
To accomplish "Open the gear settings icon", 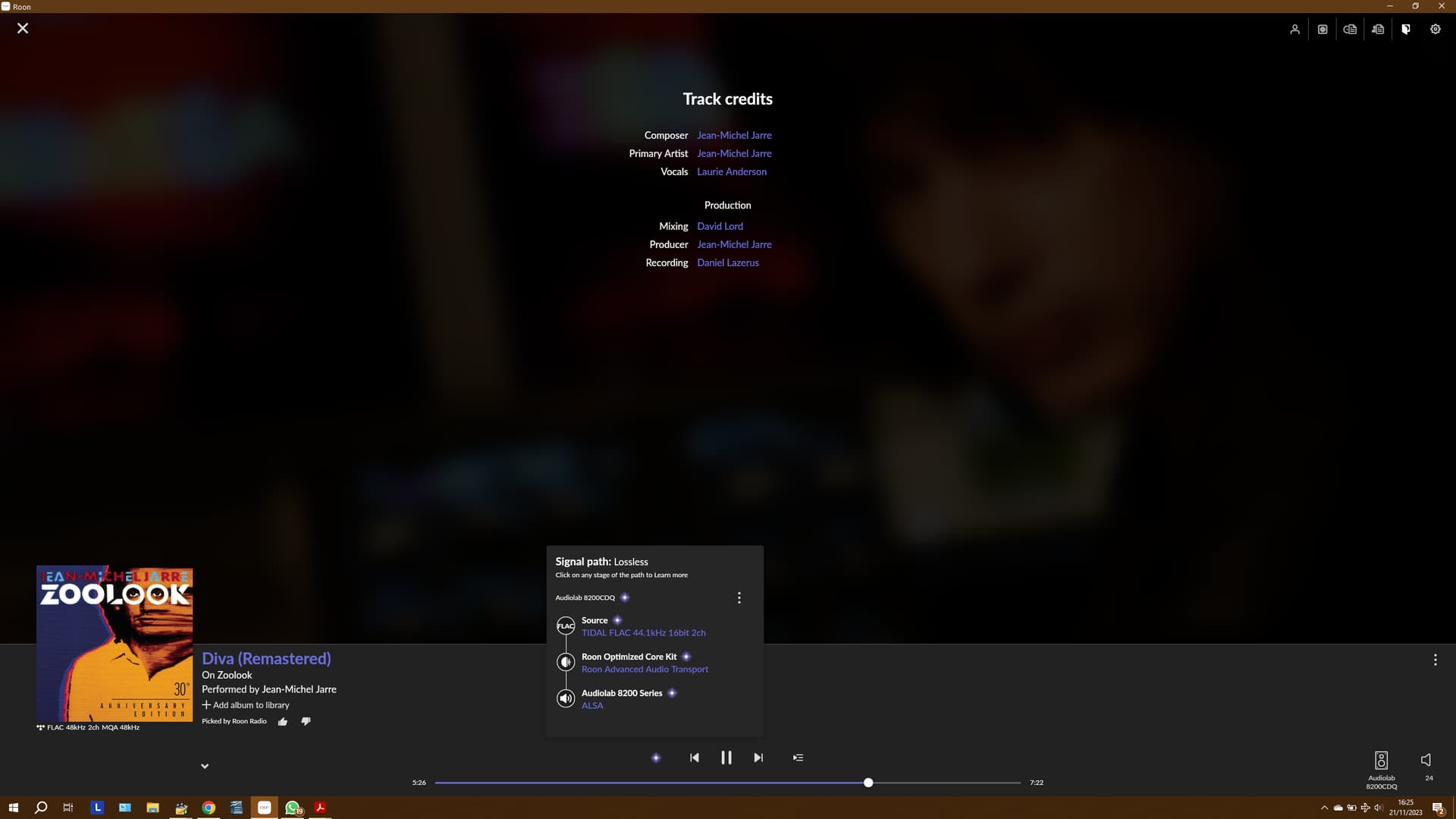I will click(1435, 29).
